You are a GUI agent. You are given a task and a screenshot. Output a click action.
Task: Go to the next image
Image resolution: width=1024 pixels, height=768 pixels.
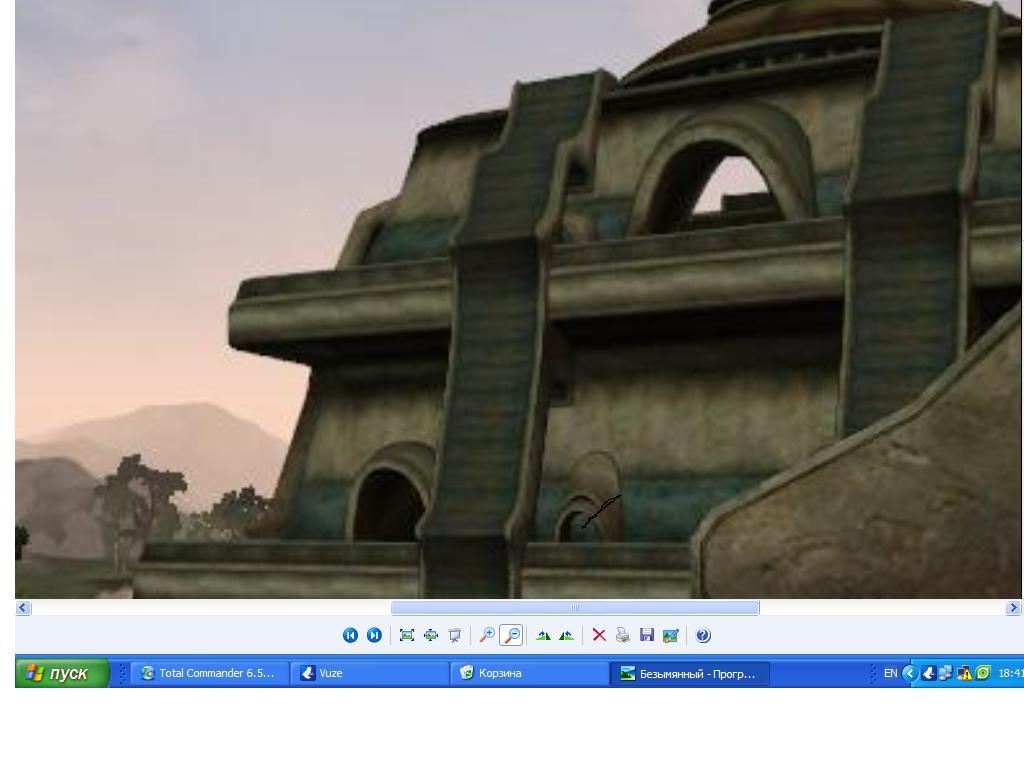pos(374,635)
